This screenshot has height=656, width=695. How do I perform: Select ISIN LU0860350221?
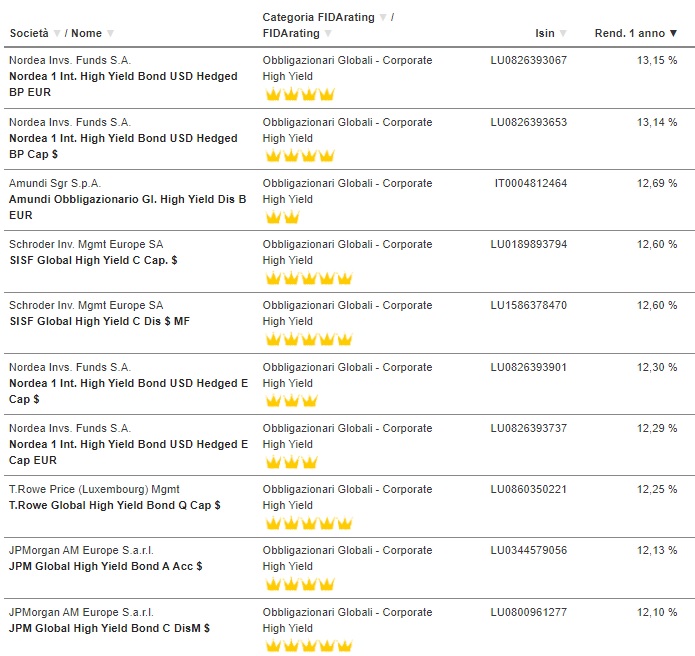click(528, 489)
